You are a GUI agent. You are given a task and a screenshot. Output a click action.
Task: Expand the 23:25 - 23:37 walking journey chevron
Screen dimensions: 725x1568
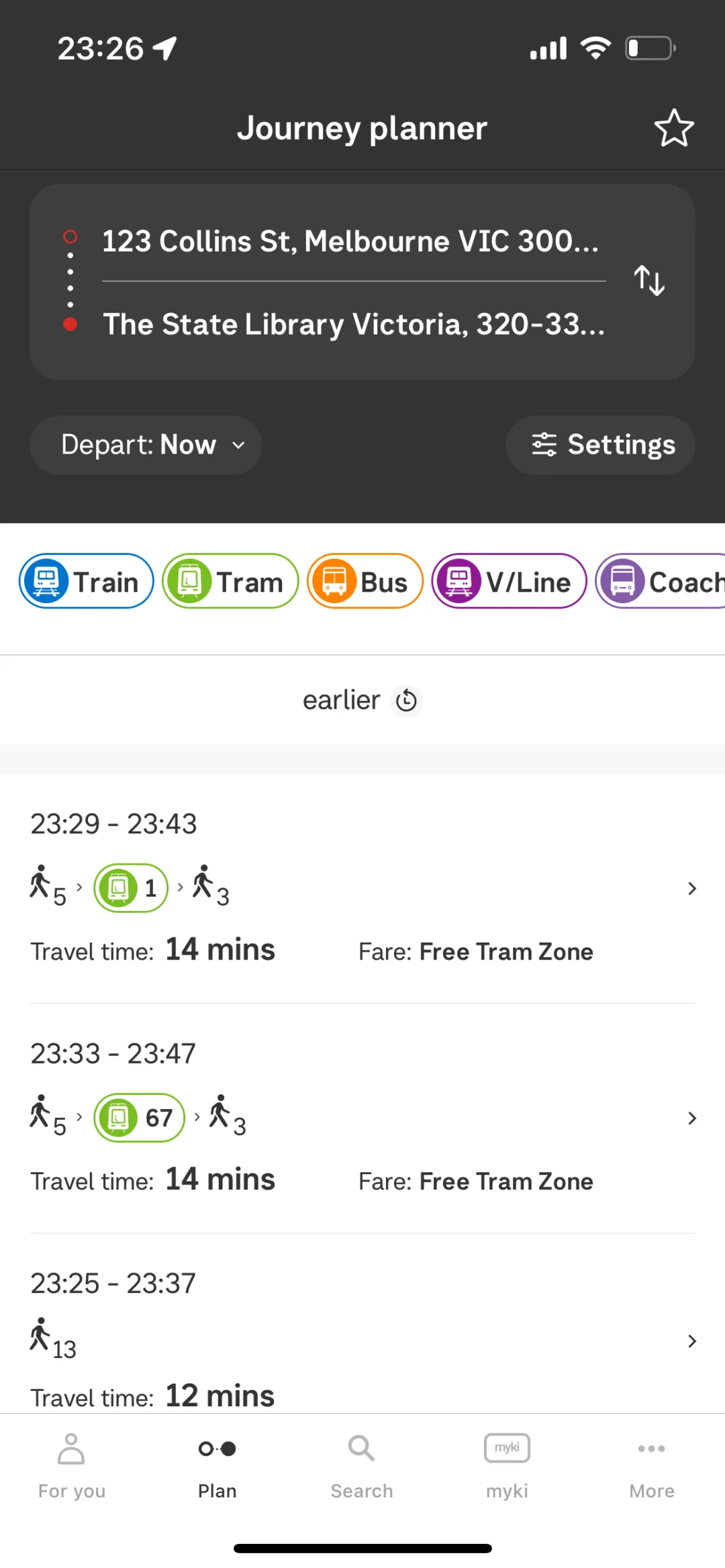click(692, 1341)
